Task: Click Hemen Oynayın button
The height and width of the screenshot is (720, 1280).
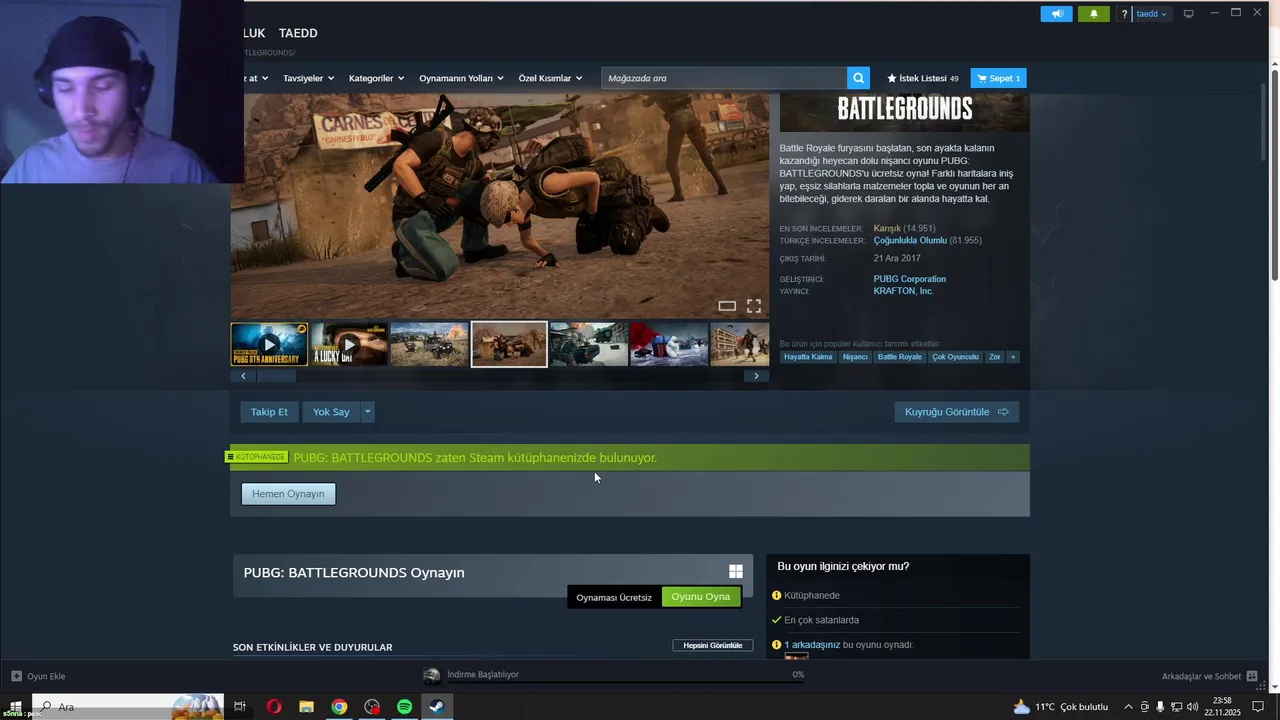Action: (288, 494)
